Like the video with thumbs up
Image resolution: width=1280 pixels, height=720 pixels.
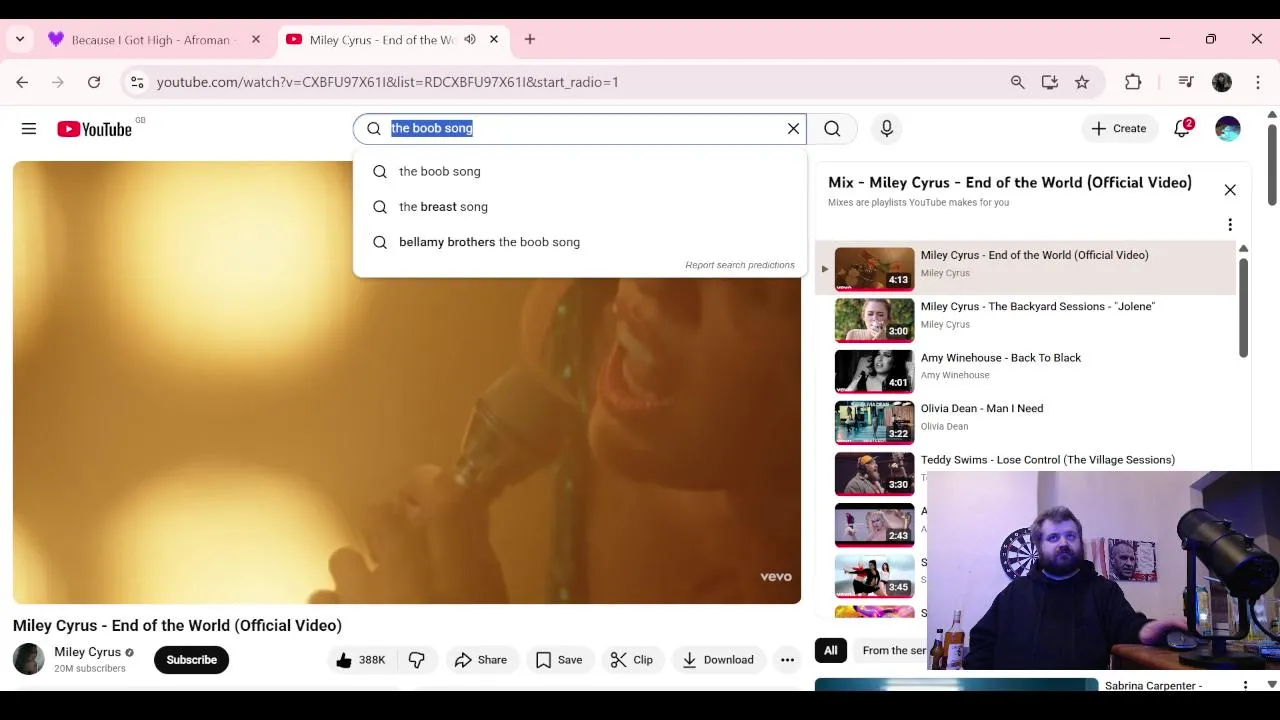(x=362, y=660)
